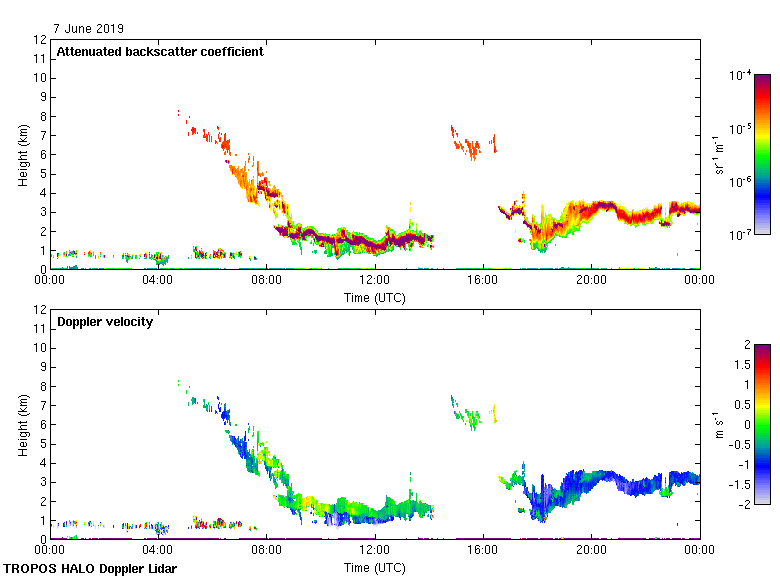Screen dimensions: 780x580
Task: Click the 'Time (UTC)' label under top plot
Action: click(x=375, y=298)
